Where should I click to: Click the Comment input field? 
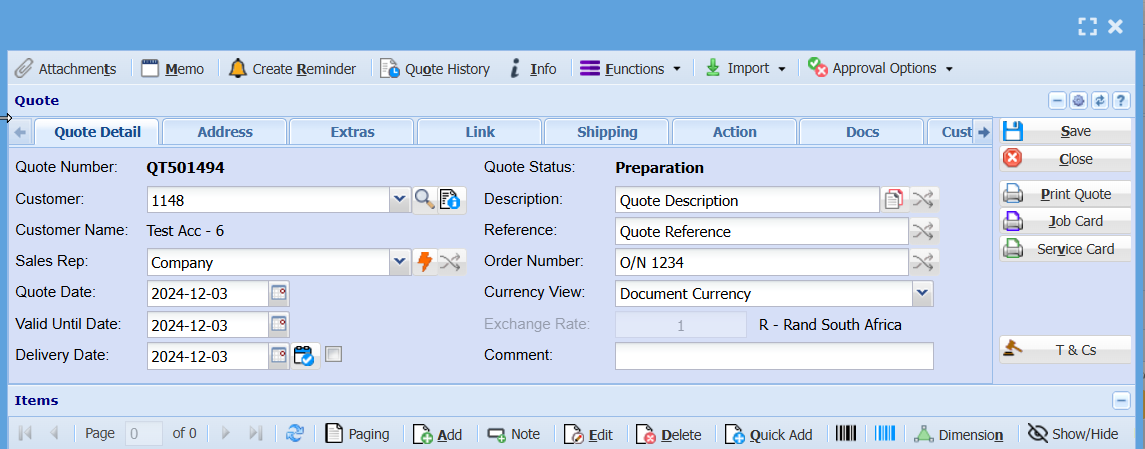pos(774,356)
